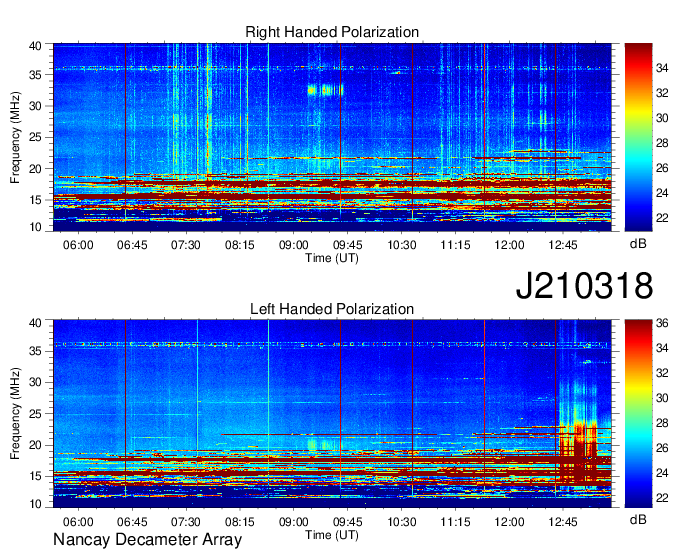Click the 12:45 tick label of the Right Handed plot
Viewport: 680px width, 552px height.
[x=563, y=245]
